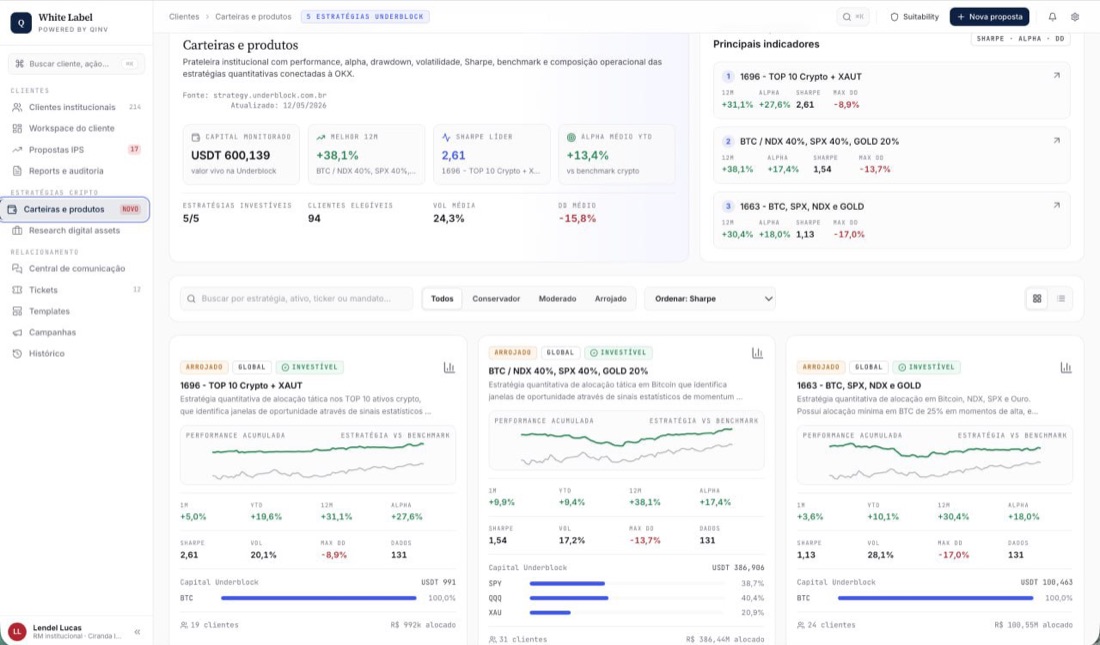Open the settings gear icon
The width and height of the screenshot is (1100, 645).
click(1075, 17)
